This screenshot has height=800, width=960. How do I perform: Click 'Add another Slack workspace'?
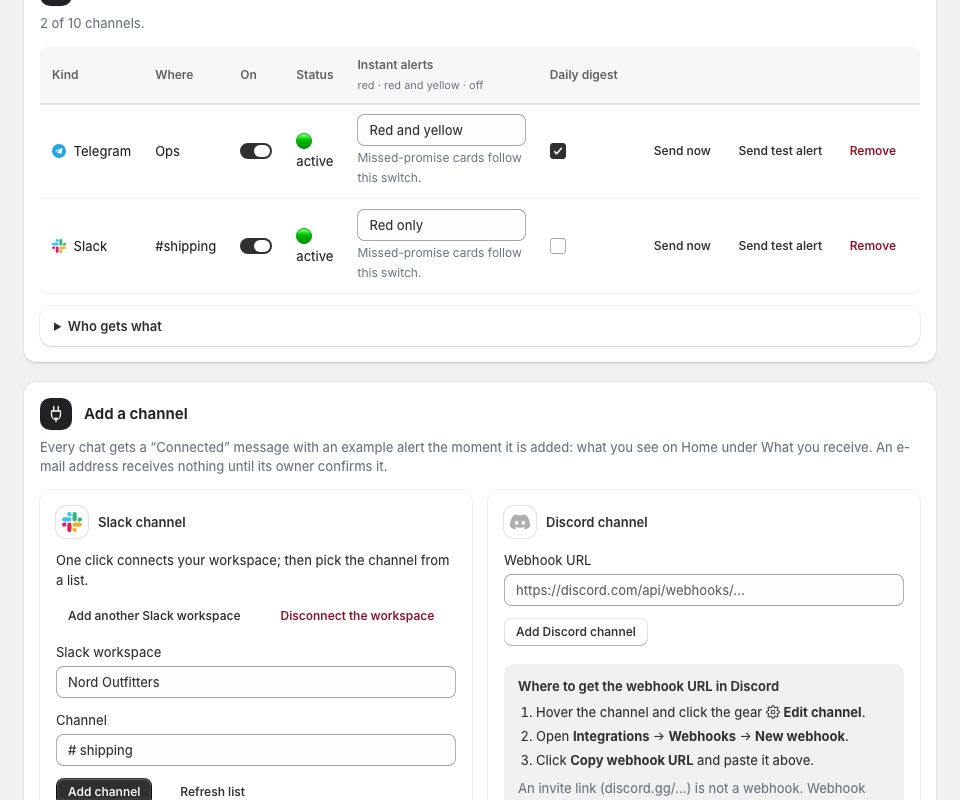(154, 616)
